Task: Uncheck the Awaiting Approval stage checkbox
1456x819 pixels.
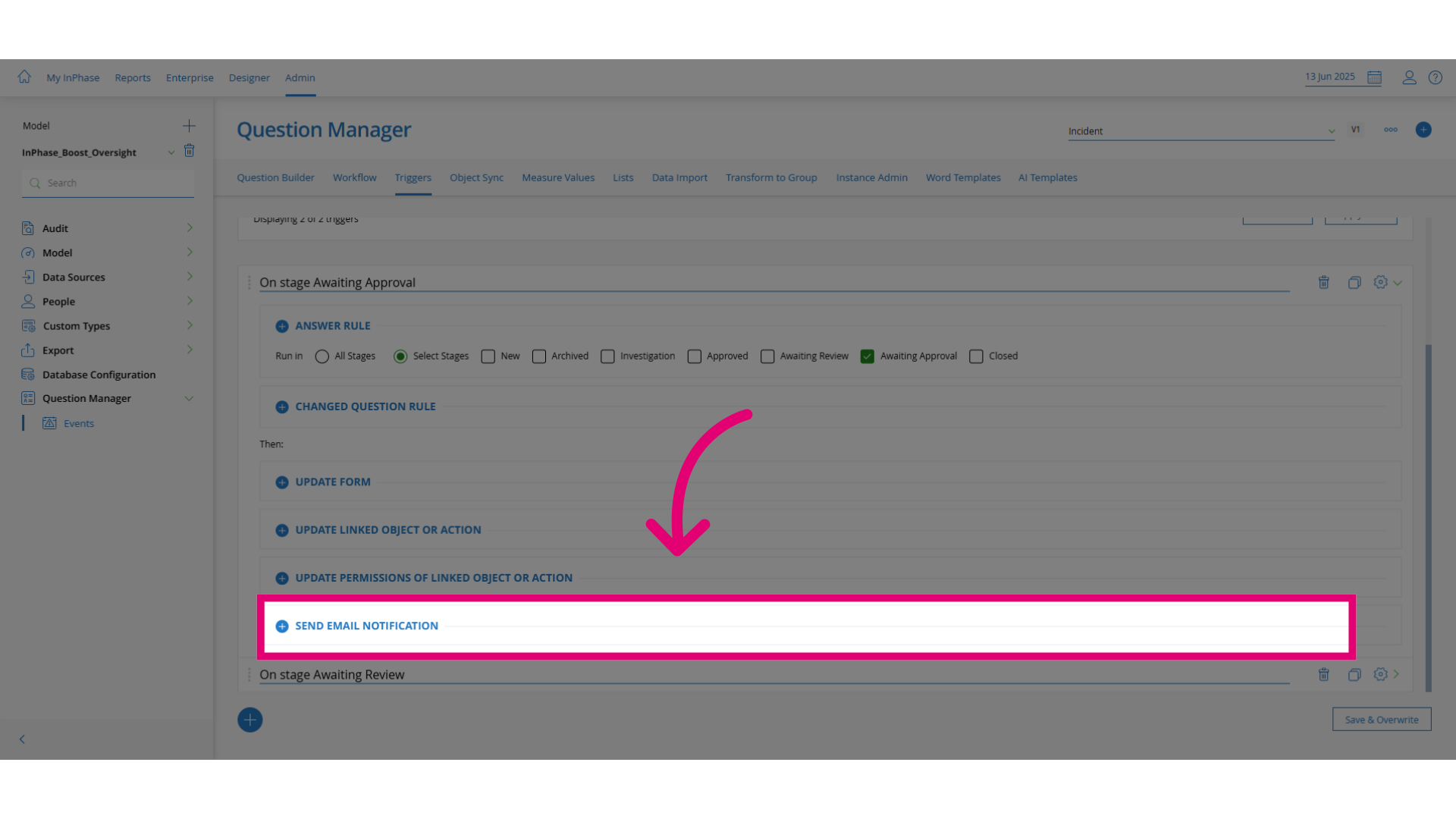Action: tap(868, 356)
